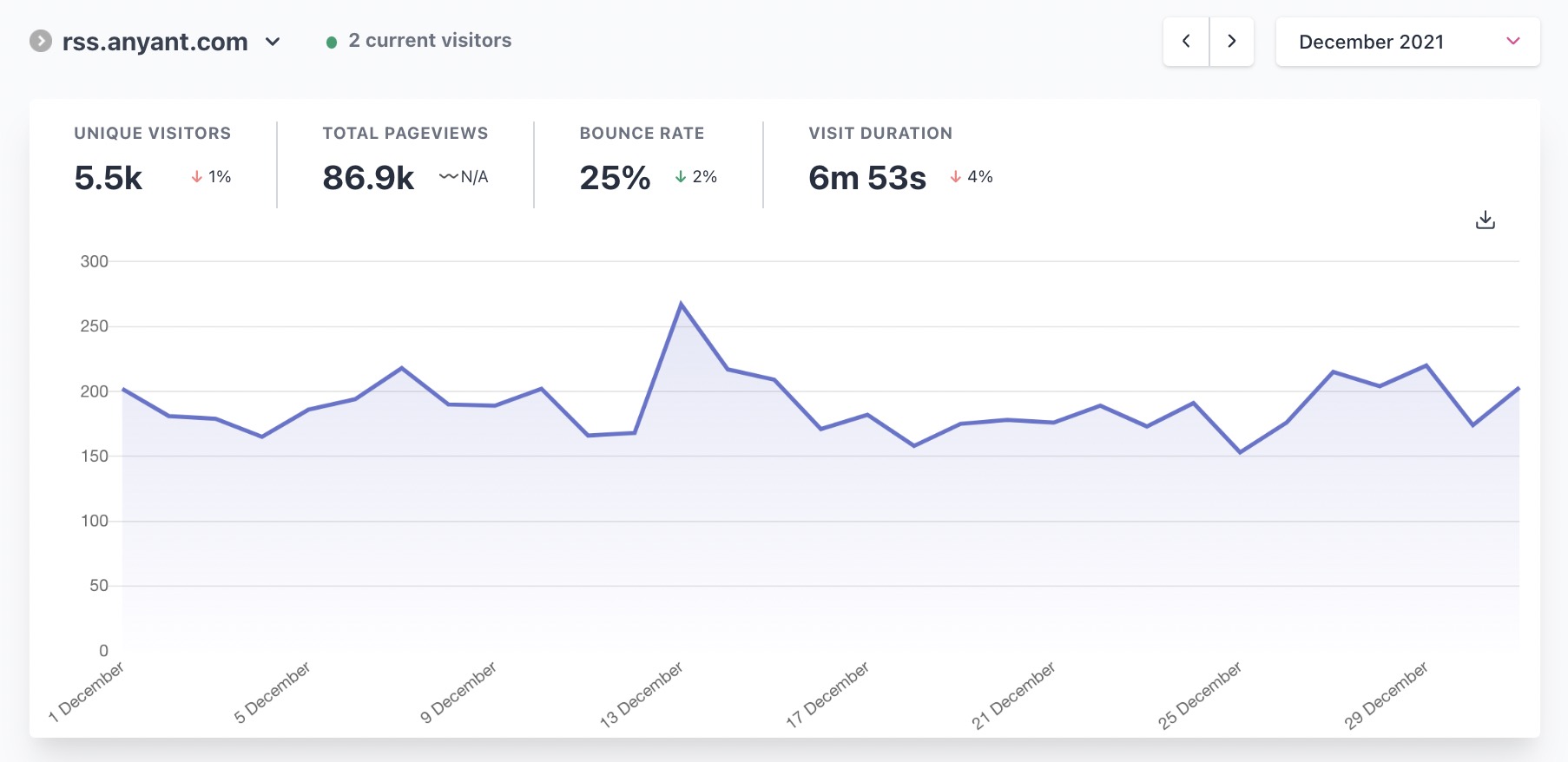Click the pink chevron in the date picker
The image size is (1568, 762).
point(1512,42)
